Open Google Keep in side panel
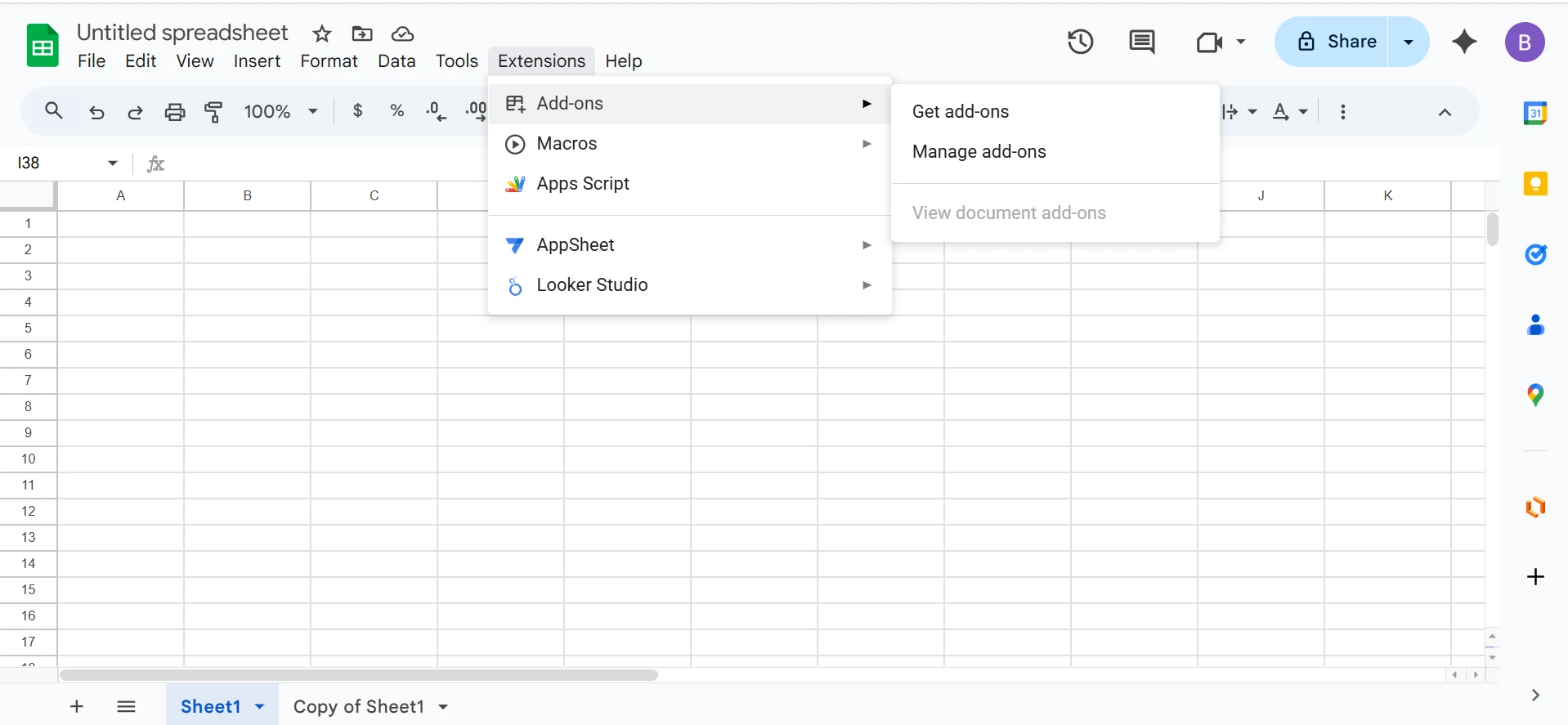 pyautogui.click(x=1535, y=184)
